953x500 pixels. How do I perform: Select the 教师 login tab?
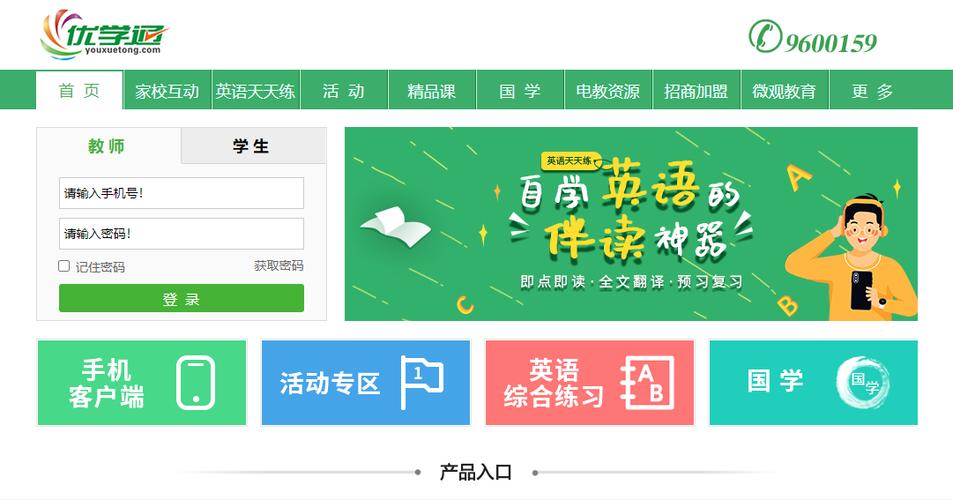point(109,146)
